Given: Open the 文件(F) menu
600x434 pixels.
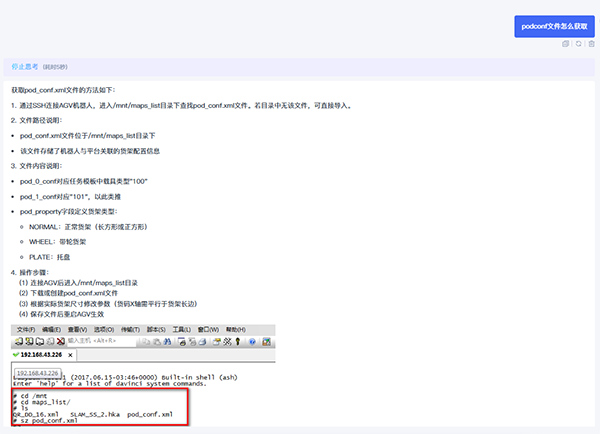Looking at the screenshot, I should tap(25, 329).
